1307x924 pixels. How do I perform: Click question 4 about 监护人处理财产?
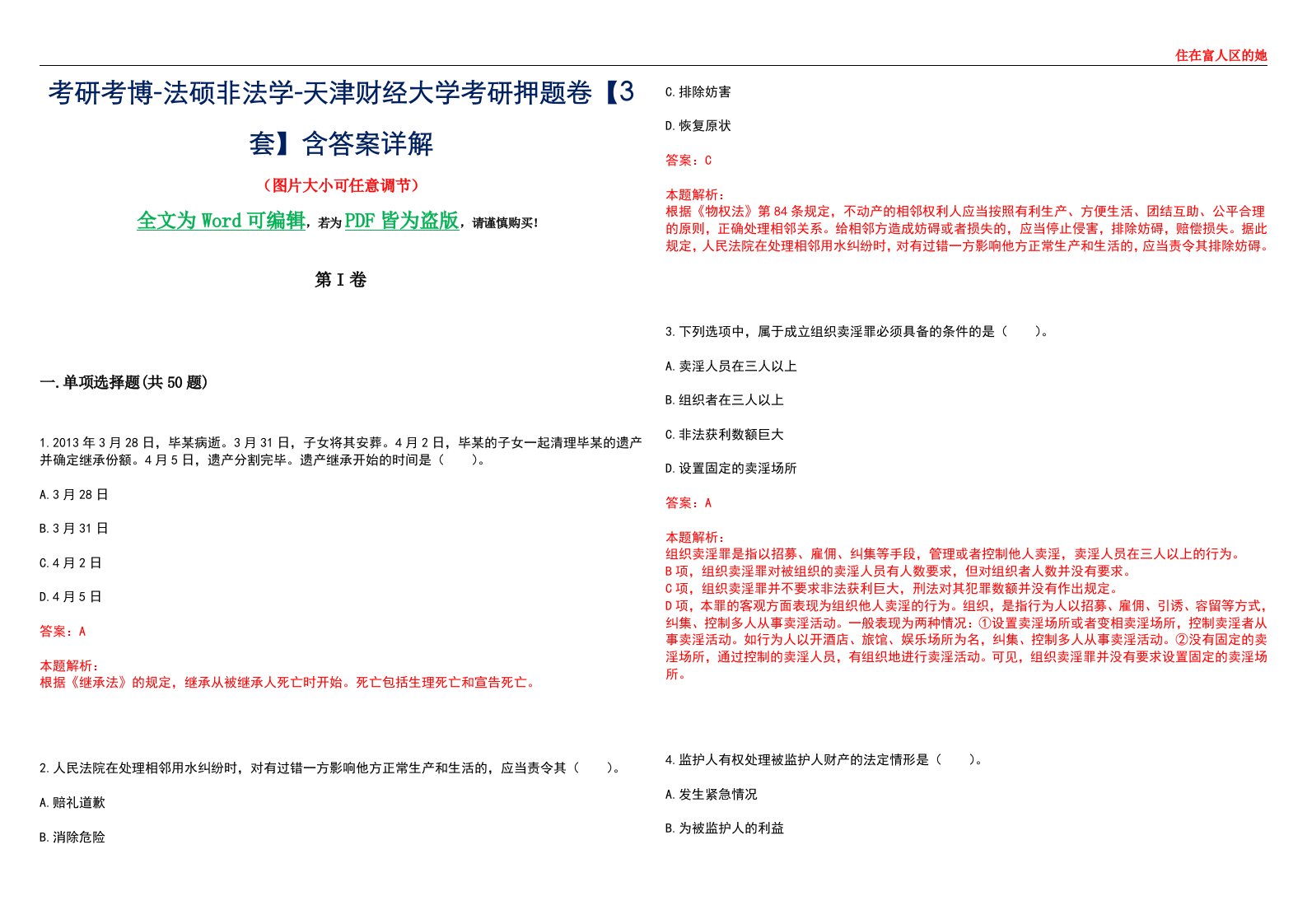(x=824, y=759)
